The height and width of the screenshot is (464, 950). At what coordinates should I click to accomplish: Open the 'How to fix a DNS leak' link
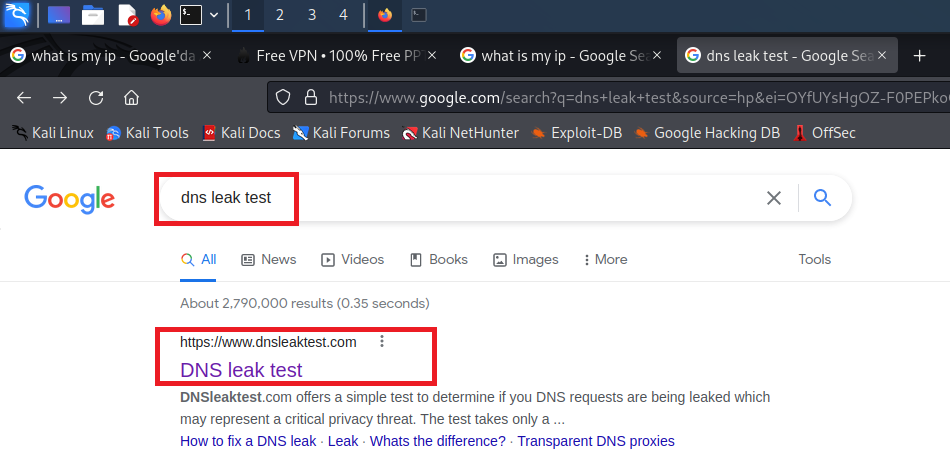pos(248,441)
